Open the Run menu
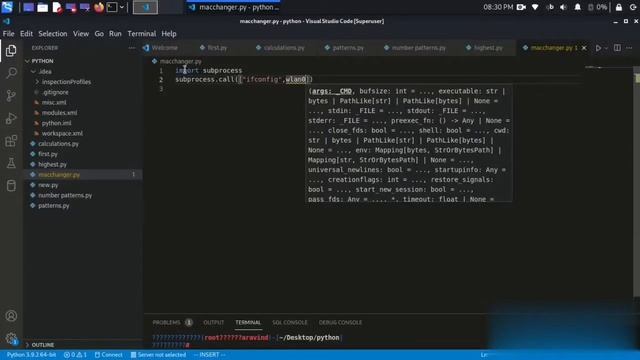Viewport: 640px width, 360px height. click(115, 34)
